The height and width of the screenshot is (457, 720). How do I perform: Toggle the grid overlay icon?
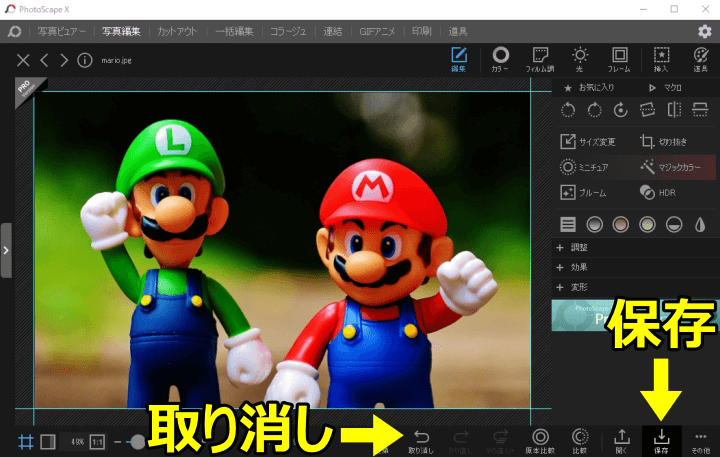click(x=26, y=442)
